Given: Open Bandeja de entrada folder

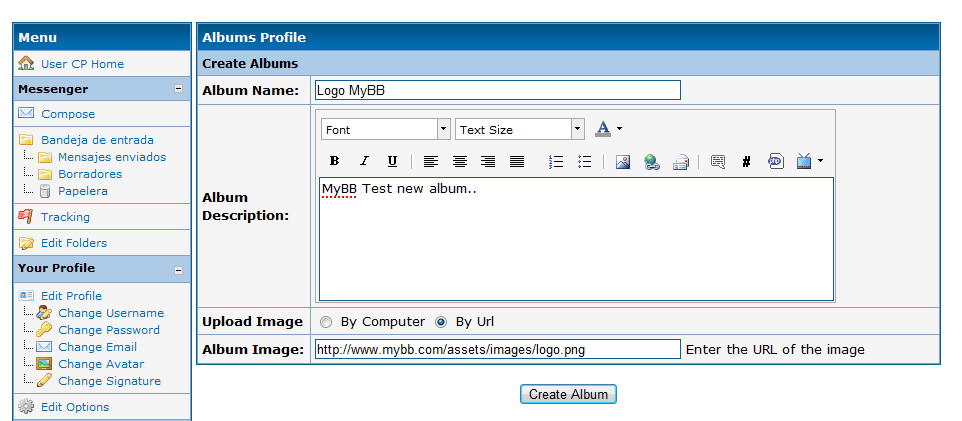Looking at the screenshot, I should 98,140.
